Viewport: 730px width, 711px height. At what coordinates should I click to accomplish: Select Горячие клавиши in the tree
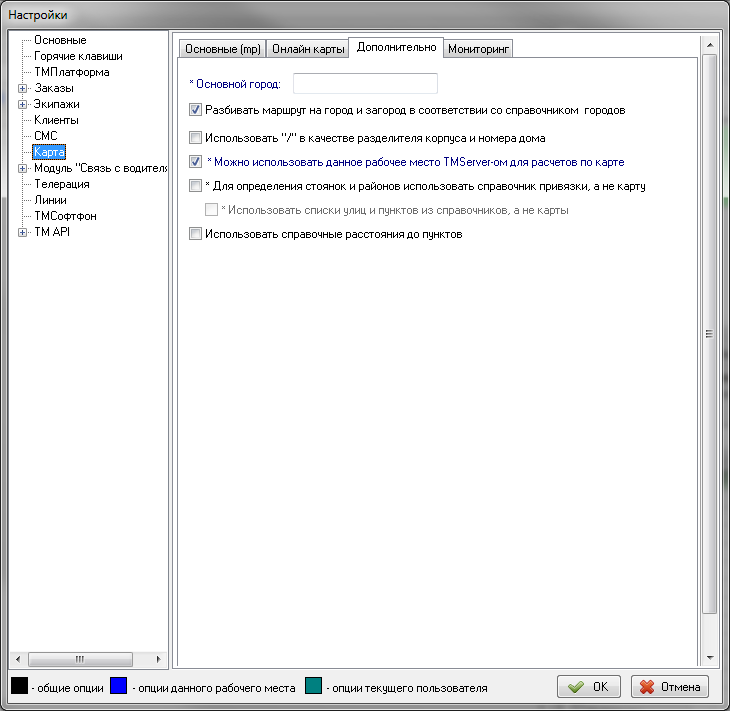click(x=78, y=56)
